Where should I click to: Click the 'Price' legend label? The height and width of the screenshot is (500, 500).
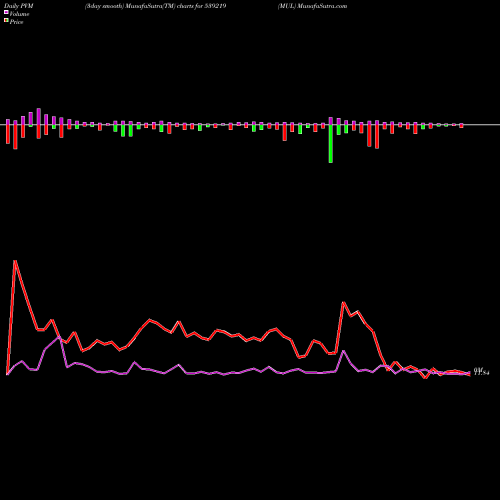(x=16, y=22)
